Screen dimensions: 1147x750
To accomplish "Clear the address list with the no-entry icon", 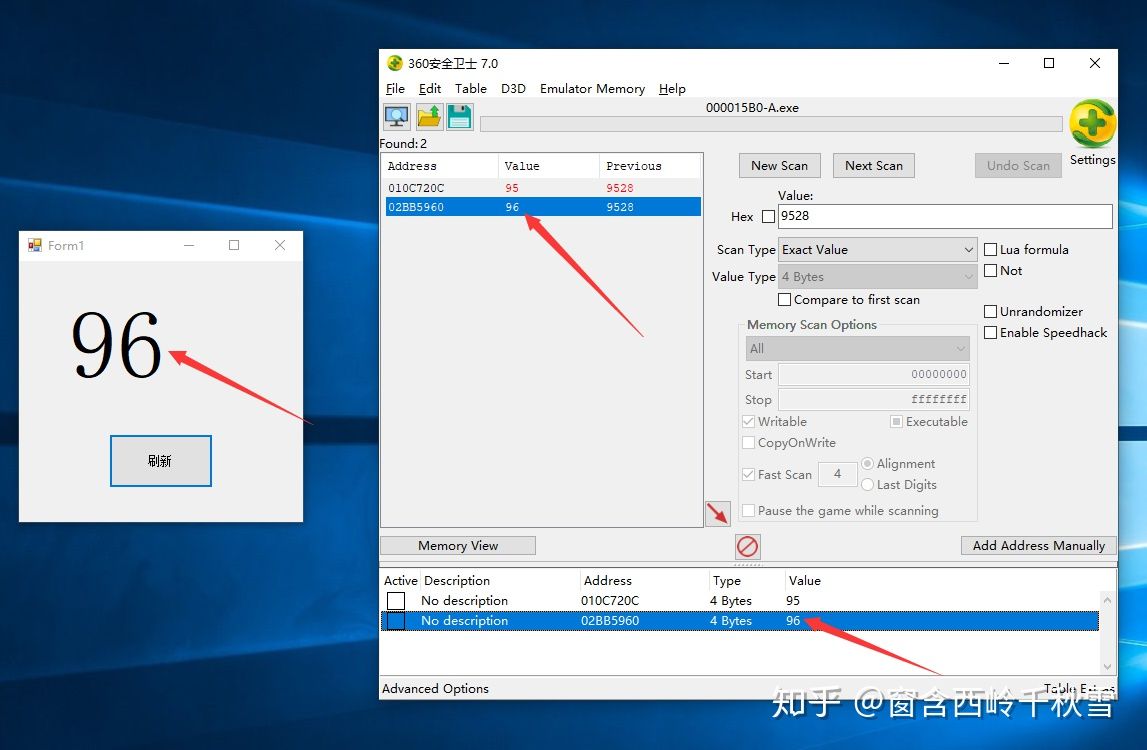I will point(747,547).
